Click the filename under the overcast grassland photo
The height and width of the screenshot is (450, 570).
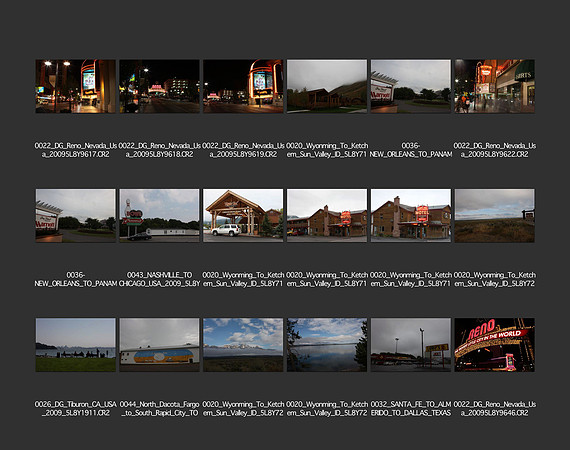(x=494, y=279)
